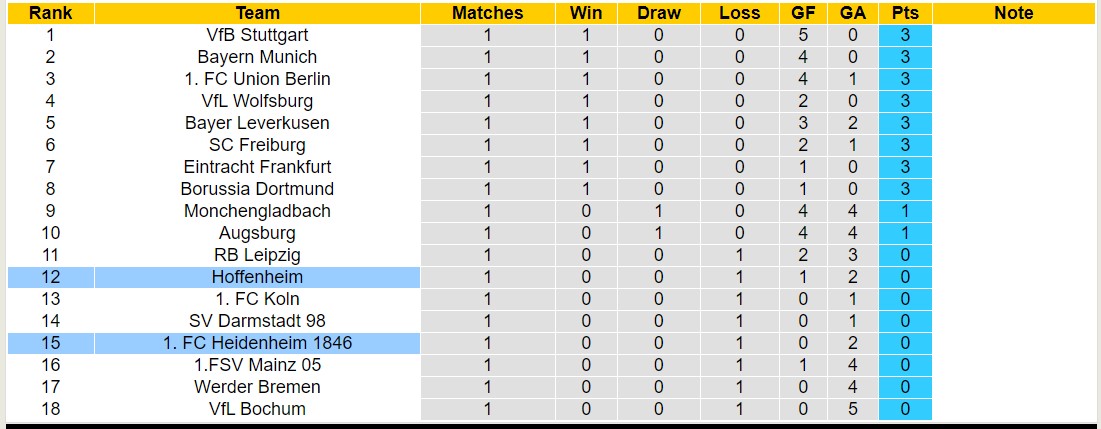The width and height of the screenshot is (1101, 429).
Task: Click the highlighted rank 12 cell
Action: click(x=50, y=277)
